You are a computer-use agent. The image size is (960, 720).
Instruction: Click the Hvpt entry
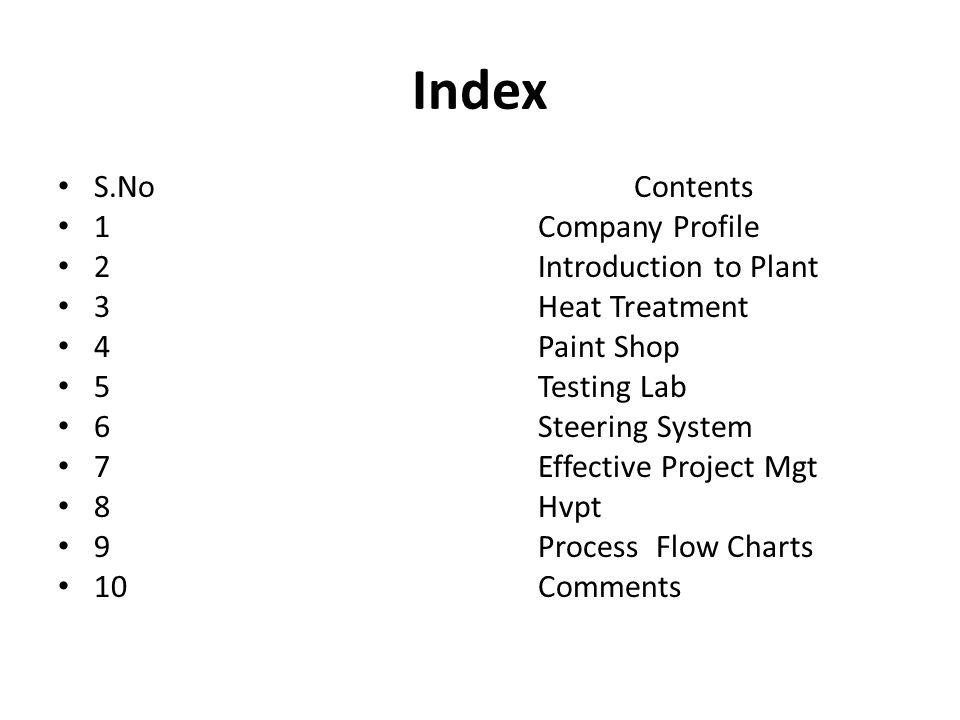click(569, 508)
